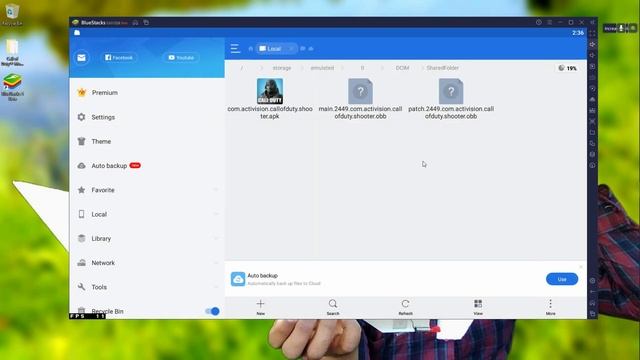Click the Recycle Bin desktop icon
The image size is (640, 360).
coord(12,15)
